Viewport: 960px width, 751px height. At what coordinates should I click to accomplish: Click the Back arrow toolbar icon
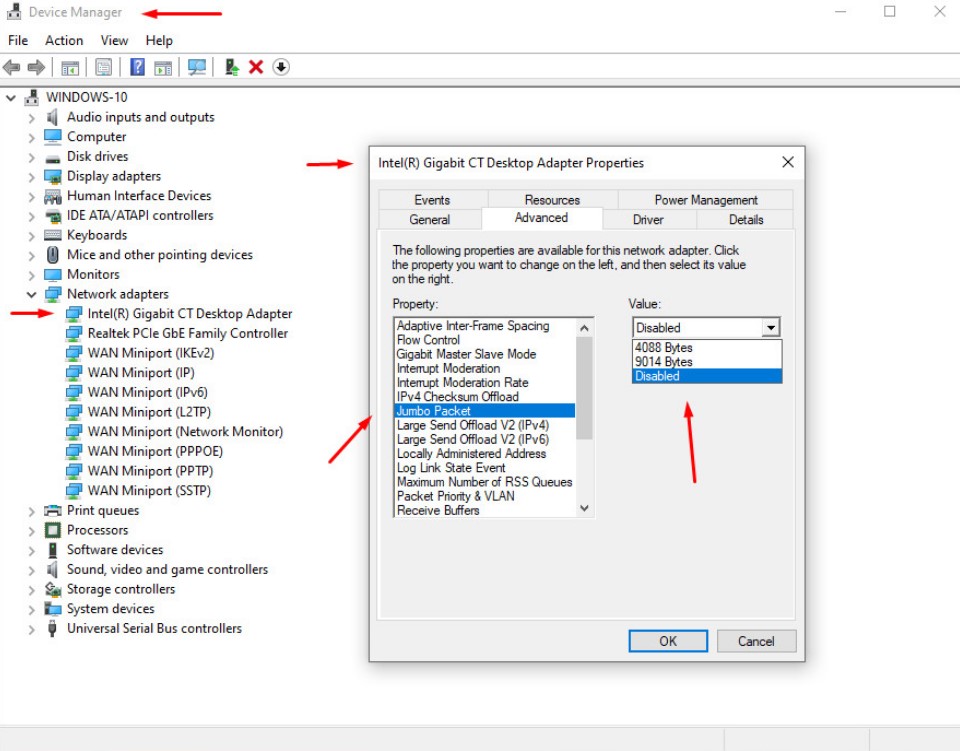pos(12,67)
